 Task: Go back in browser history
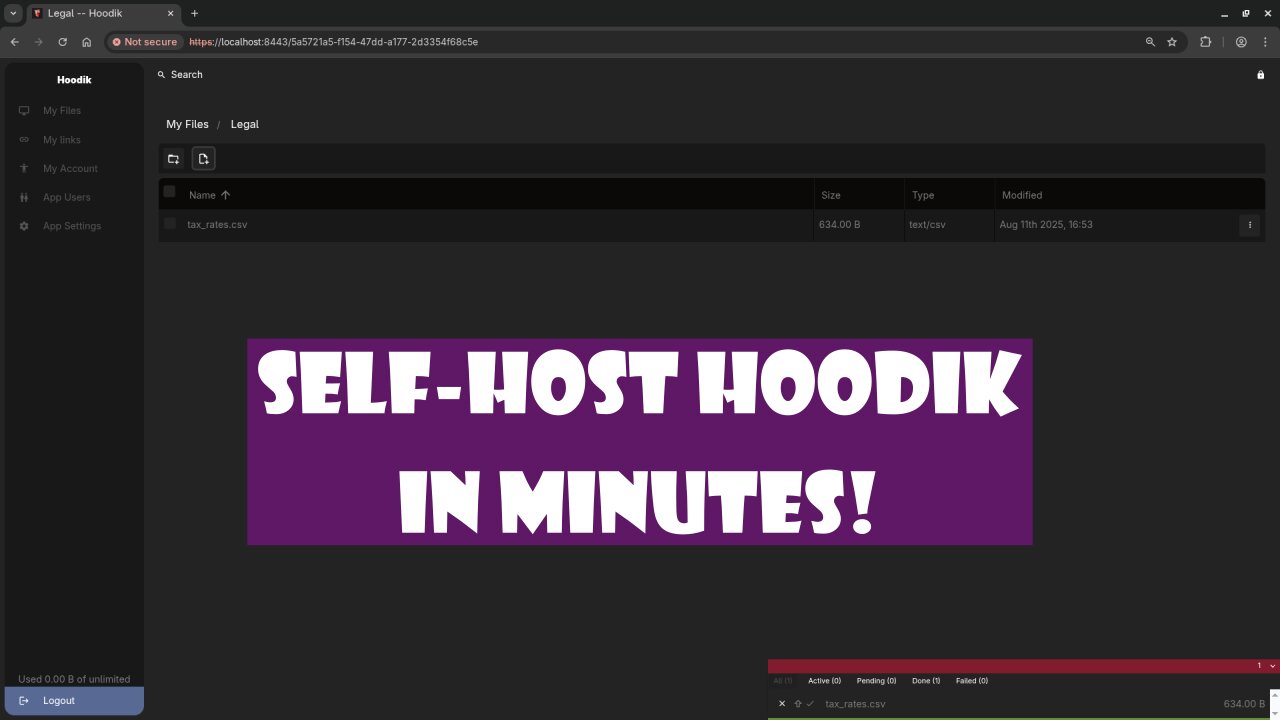click(x=14, y=42)
